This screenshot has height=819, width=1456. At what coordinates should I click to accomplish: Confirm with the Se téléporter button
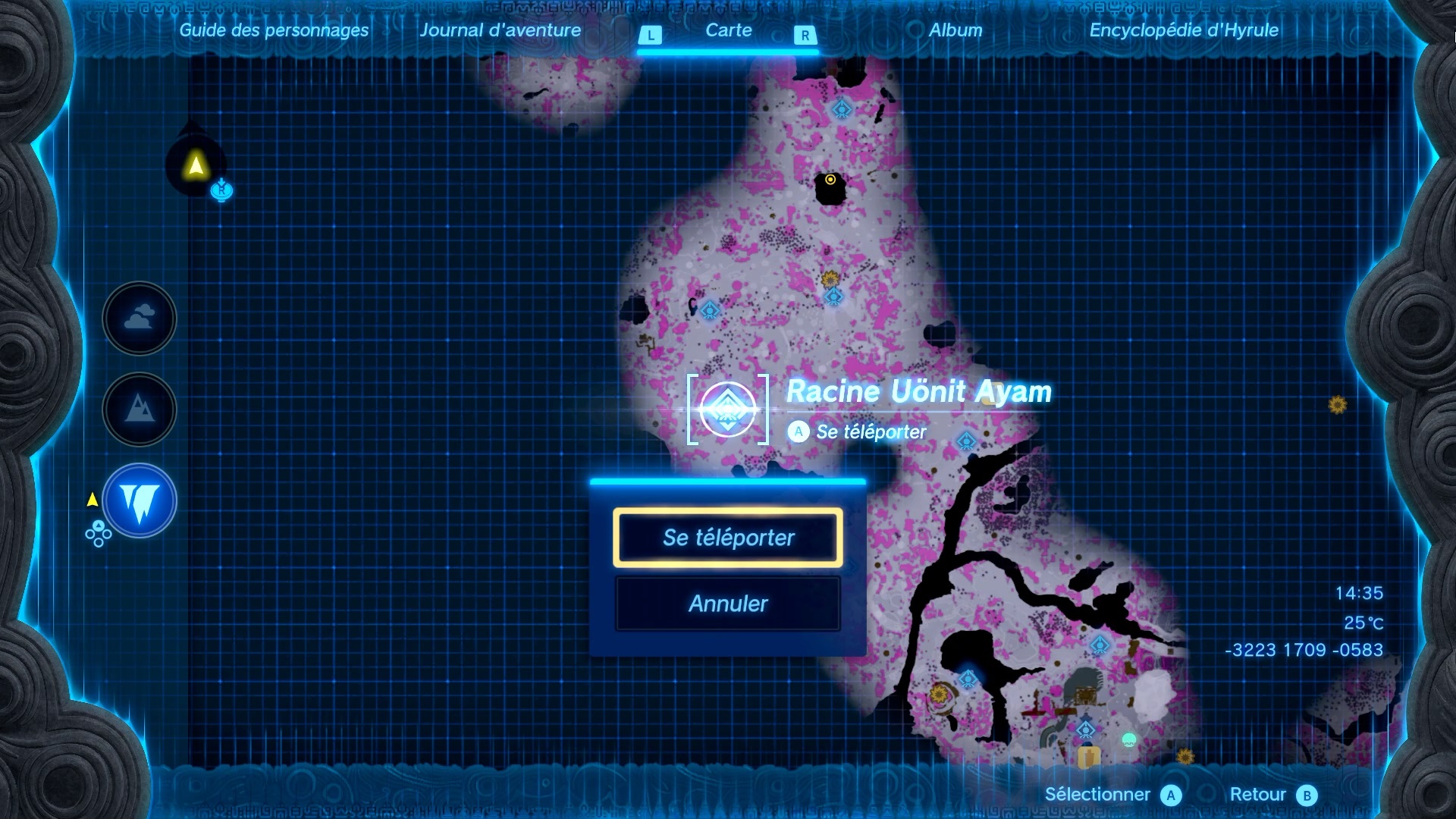(x=728, y=538)
